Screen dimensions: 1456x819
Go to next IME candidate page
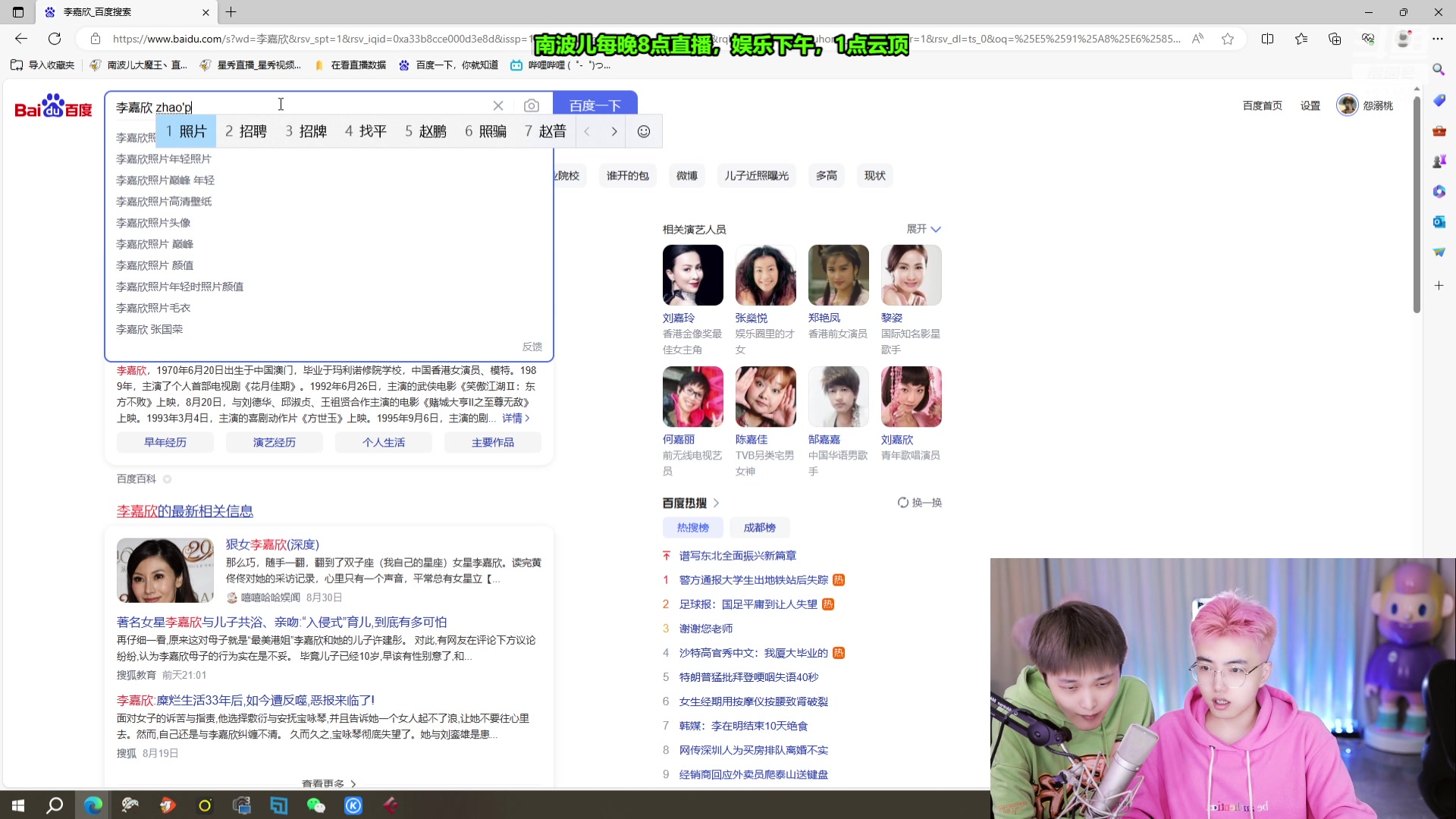click(x=614, y=131)
